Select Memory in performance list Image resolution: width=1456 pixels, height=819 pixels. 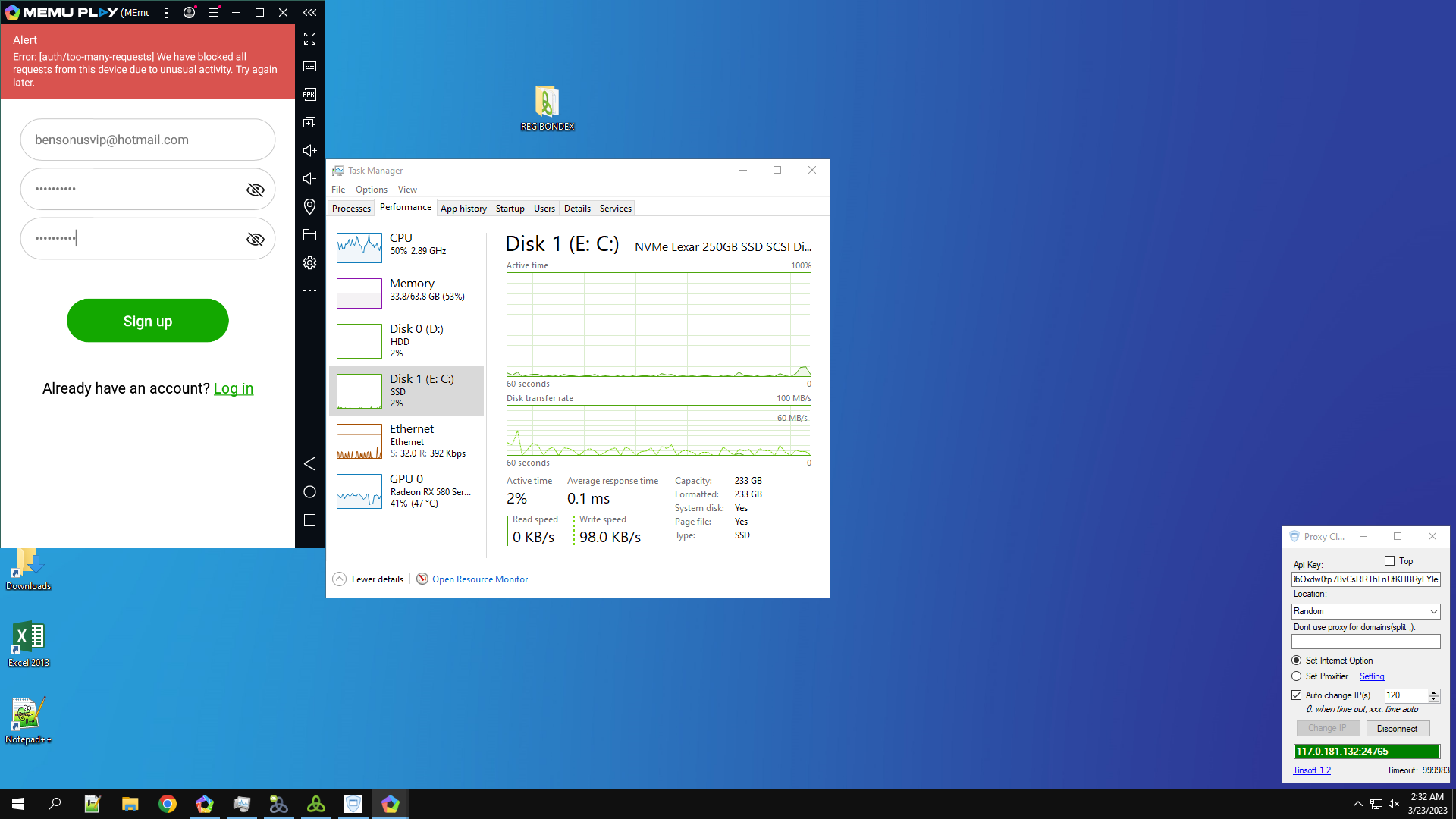pyautogui.click(x=406, y=293)
